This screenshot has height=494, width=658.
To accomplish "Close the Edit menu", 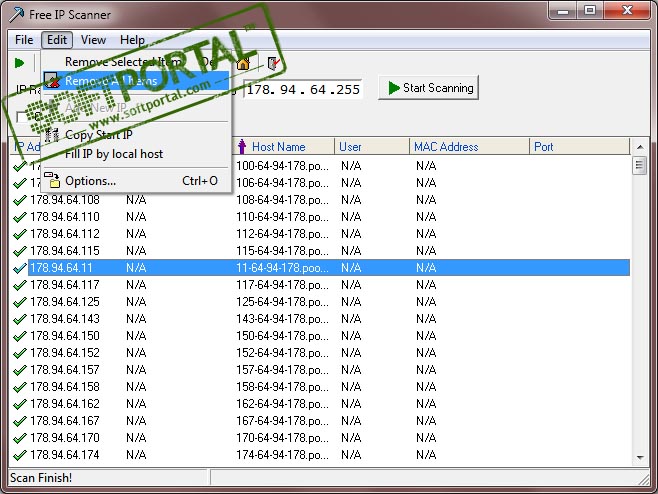I will tap(57, 40).
